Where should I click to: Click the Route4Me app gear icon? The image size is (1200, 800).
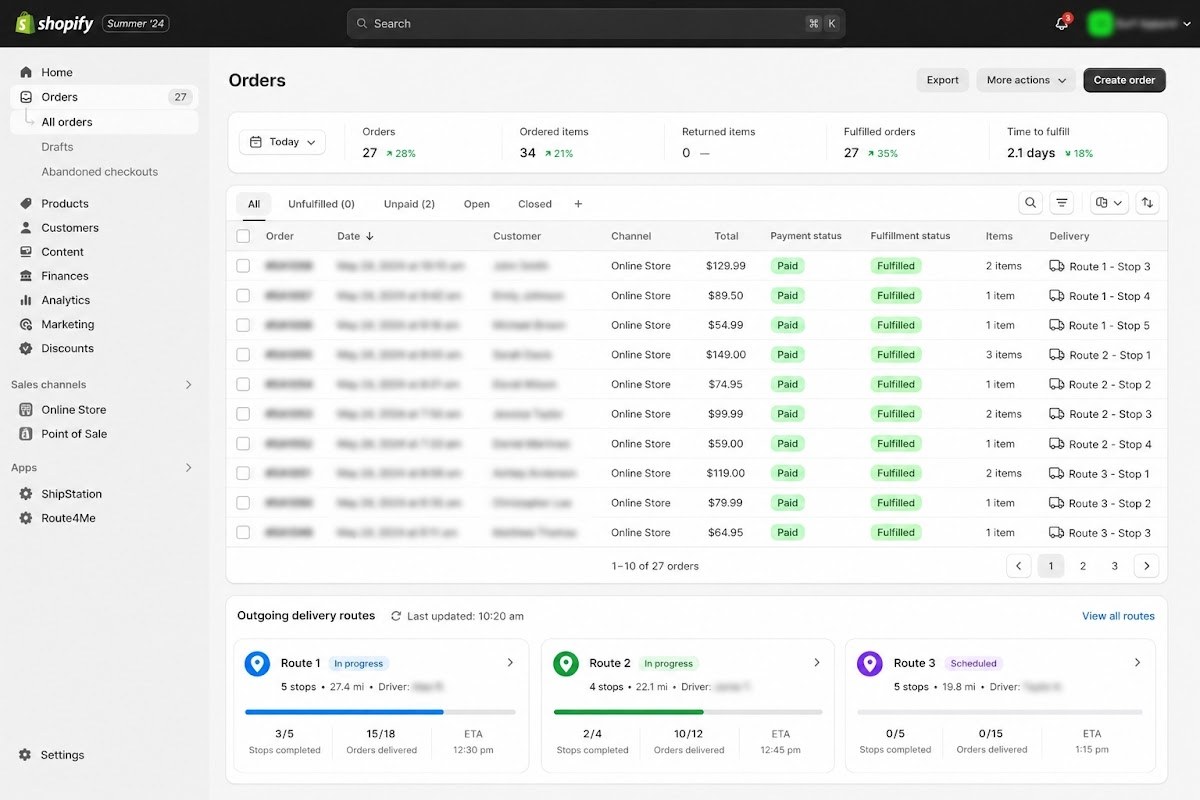pyautogui.click(x=26, y=518)
